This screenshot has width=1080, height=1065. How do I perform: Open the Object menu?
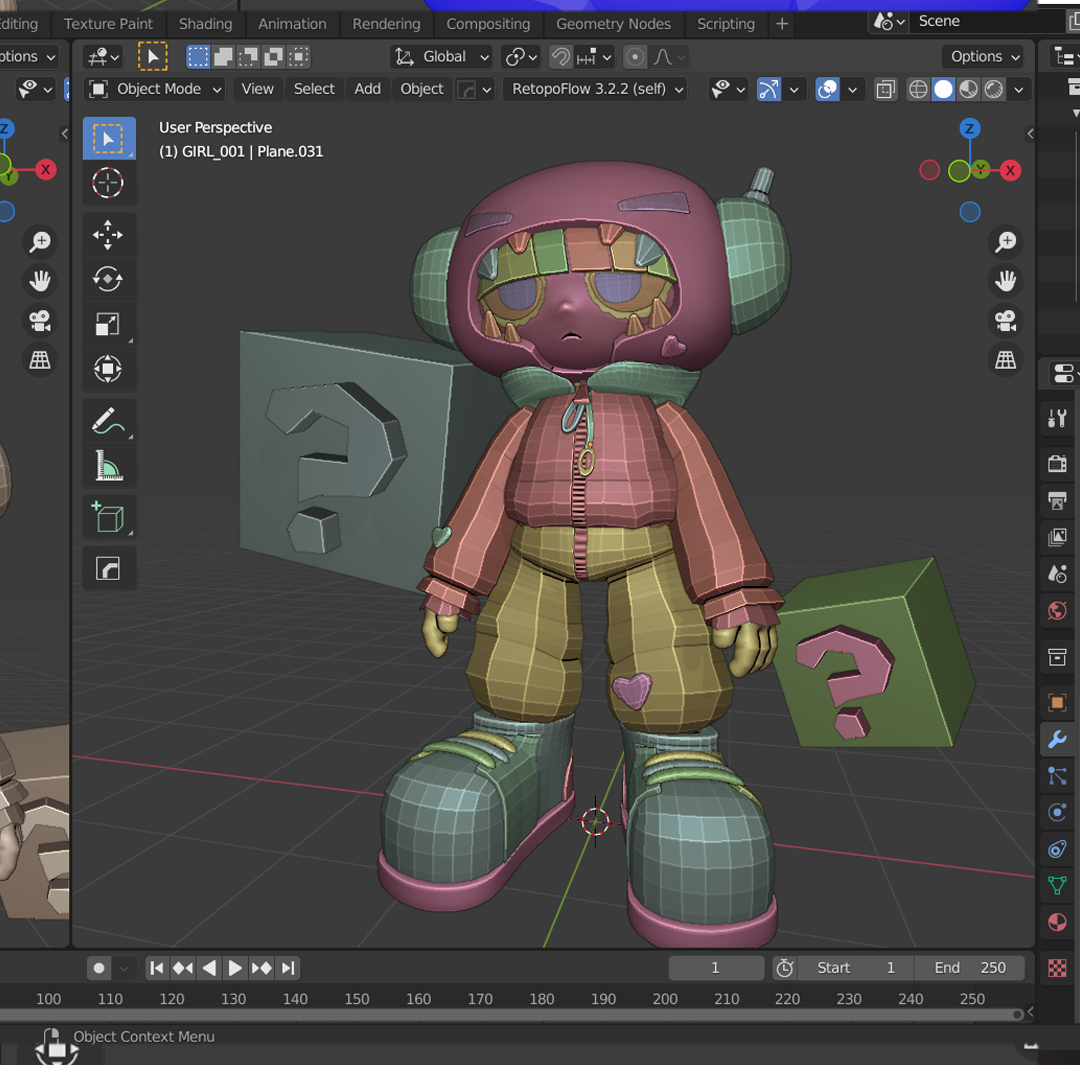(422, 89)
